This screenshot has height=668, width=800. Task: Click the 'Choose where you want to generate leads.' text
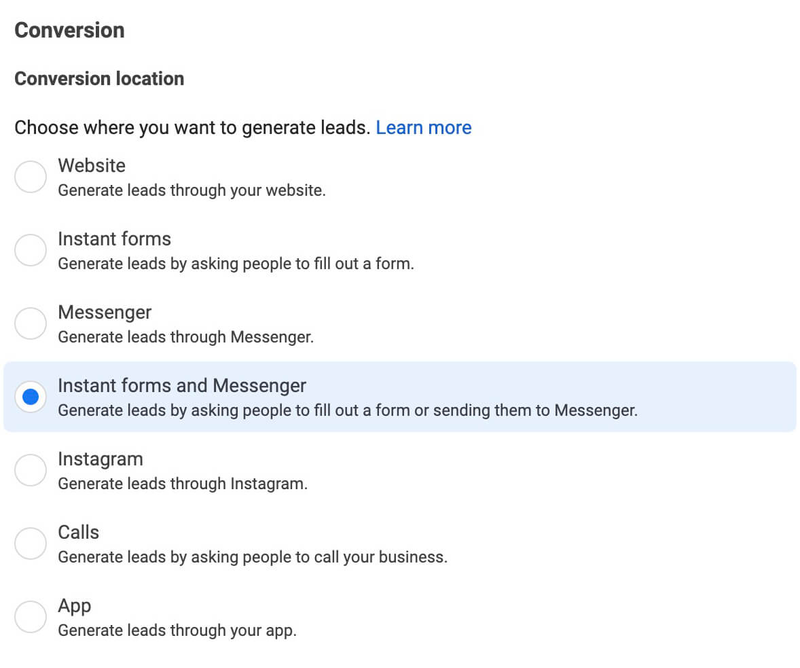pyautogui.click(x=192, y=128)
